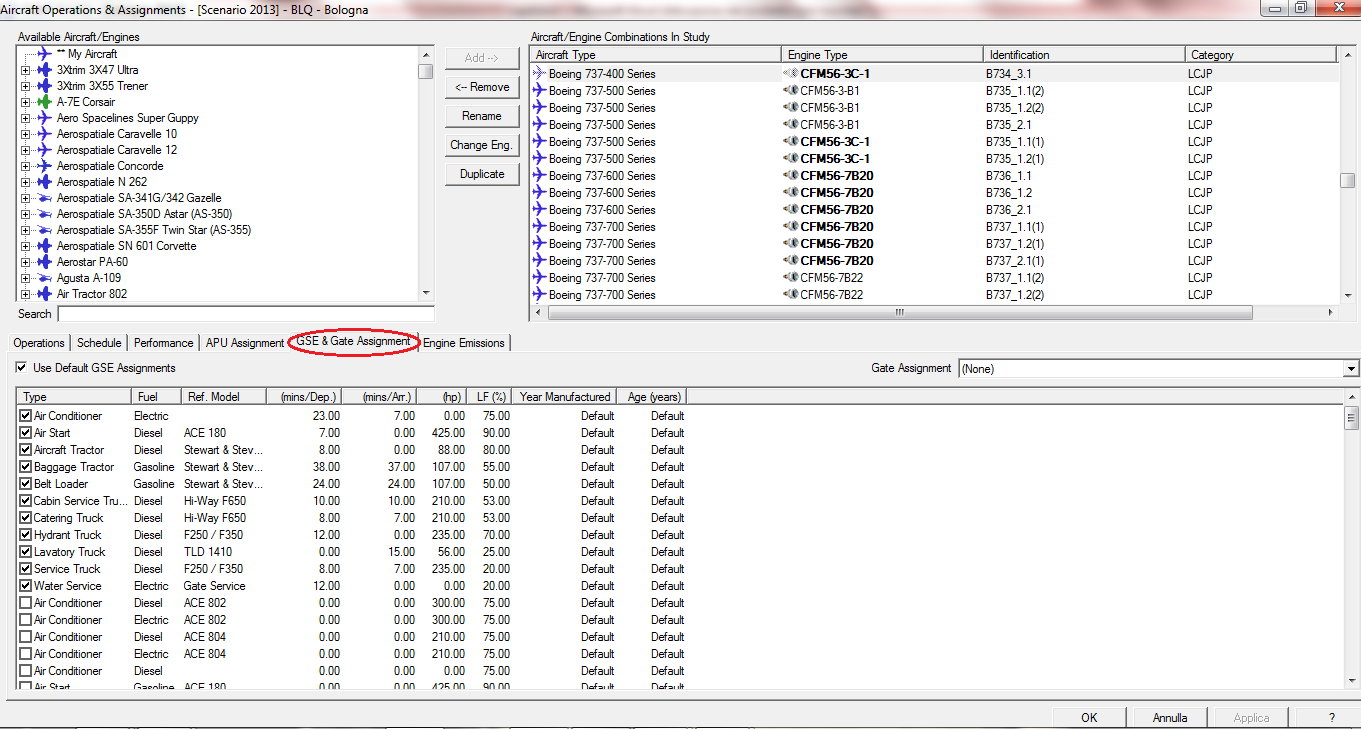
Task: Expand the Aerospatiale SA-355F Twin Star node
Action: pyautogui.click(x=25, y=230)
